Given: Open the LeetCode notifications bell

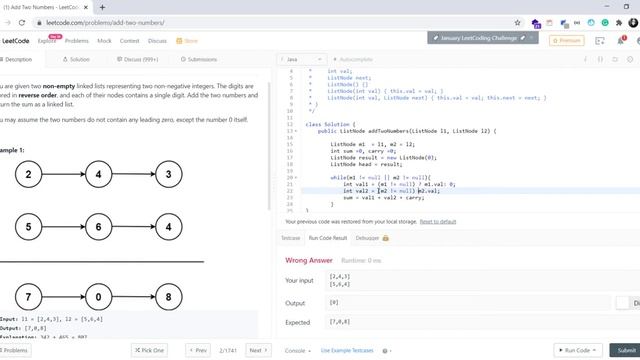Looking at the screenshot, I should click(621, 40).
